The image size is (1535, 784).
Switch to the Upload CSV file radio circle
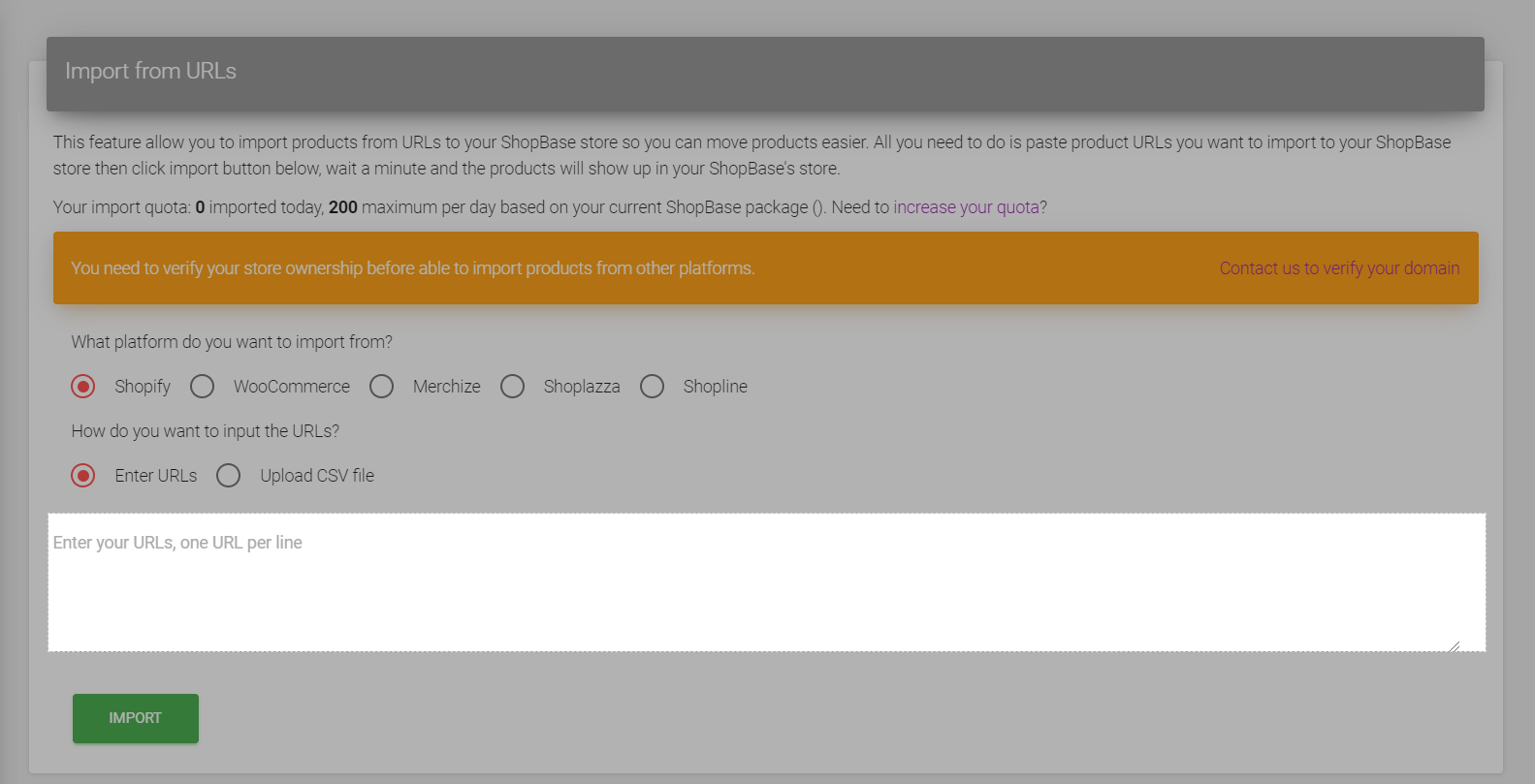pyautogui.click(x=229, y=476)
